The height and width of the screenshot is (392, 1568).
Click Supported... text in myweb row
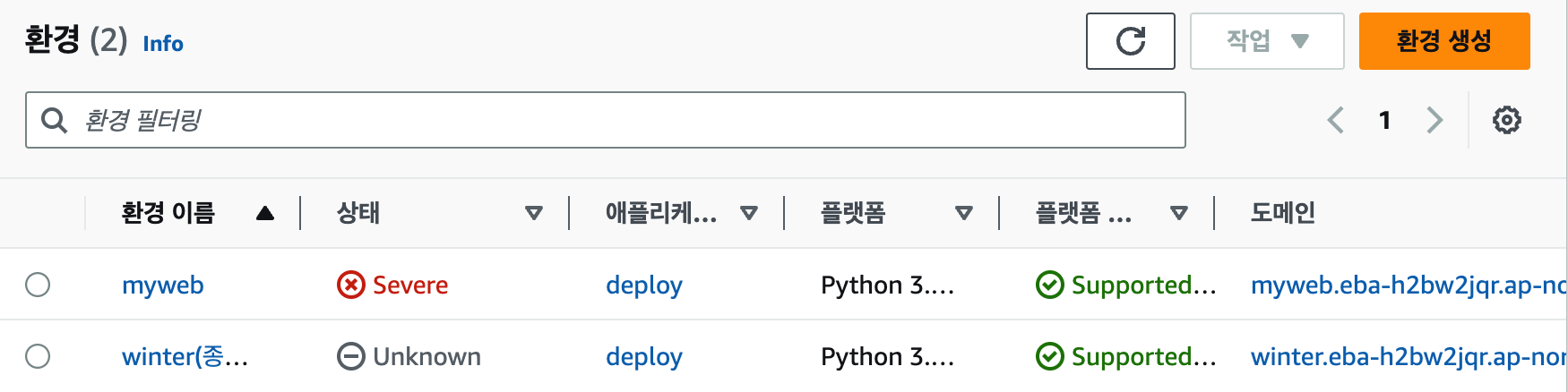(1144, 285)
